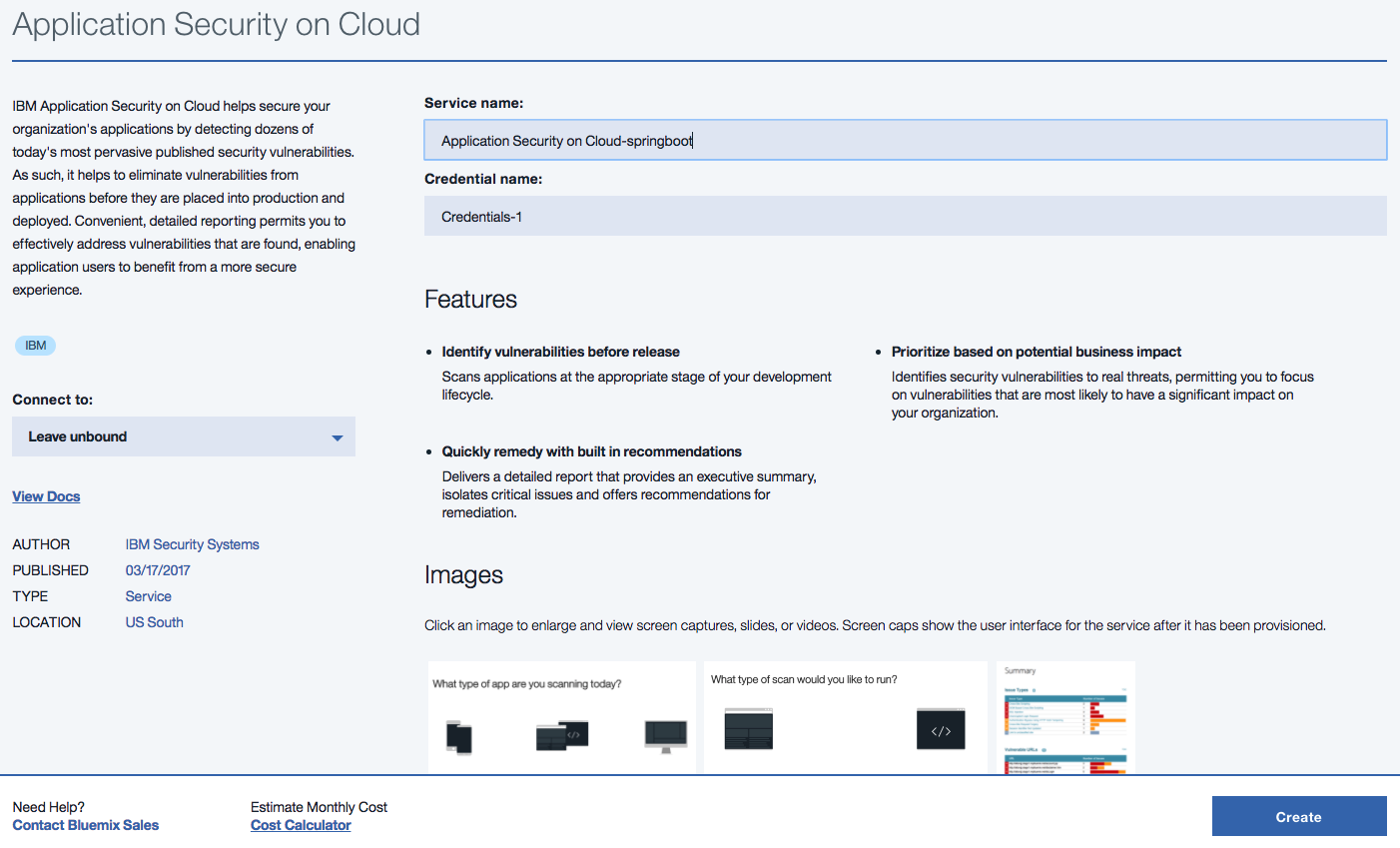Click the Images heading
The width and height of the screenshot is (1400, 848).
click(463, 575)
